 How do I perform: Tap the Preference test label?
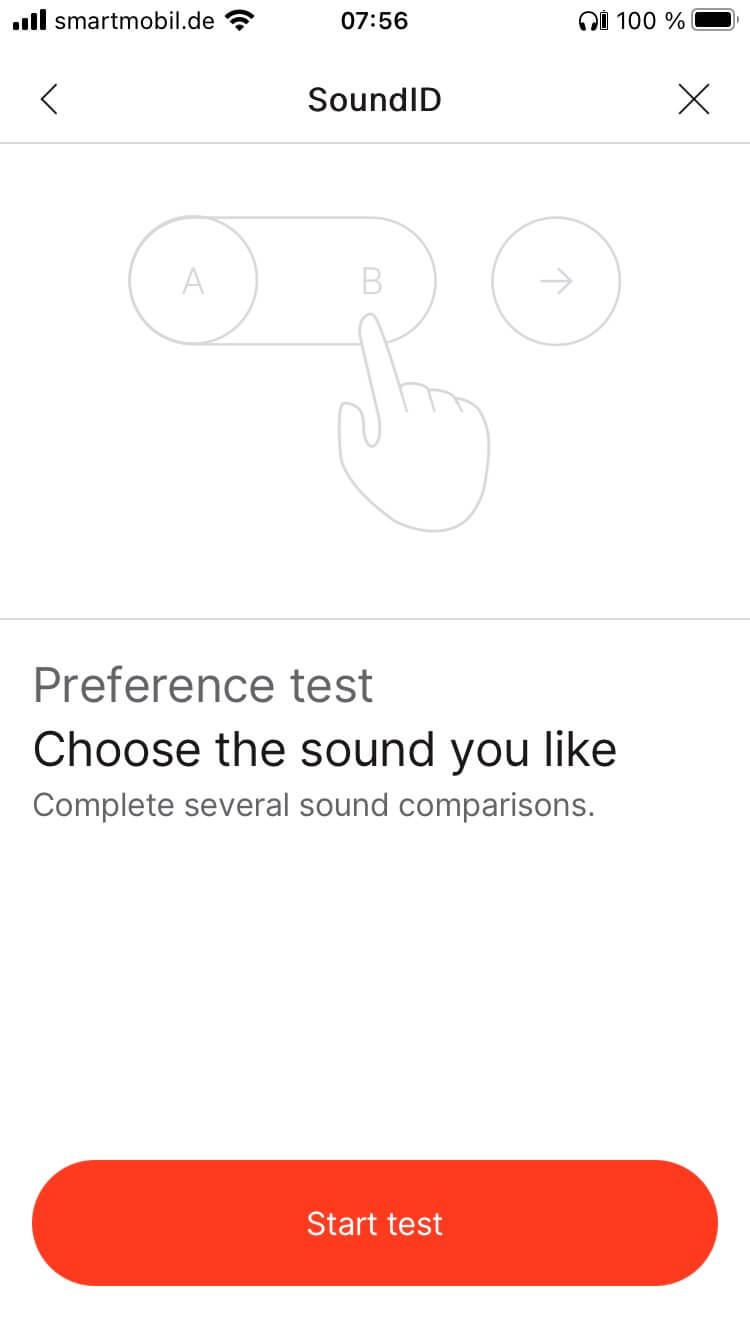203,686
